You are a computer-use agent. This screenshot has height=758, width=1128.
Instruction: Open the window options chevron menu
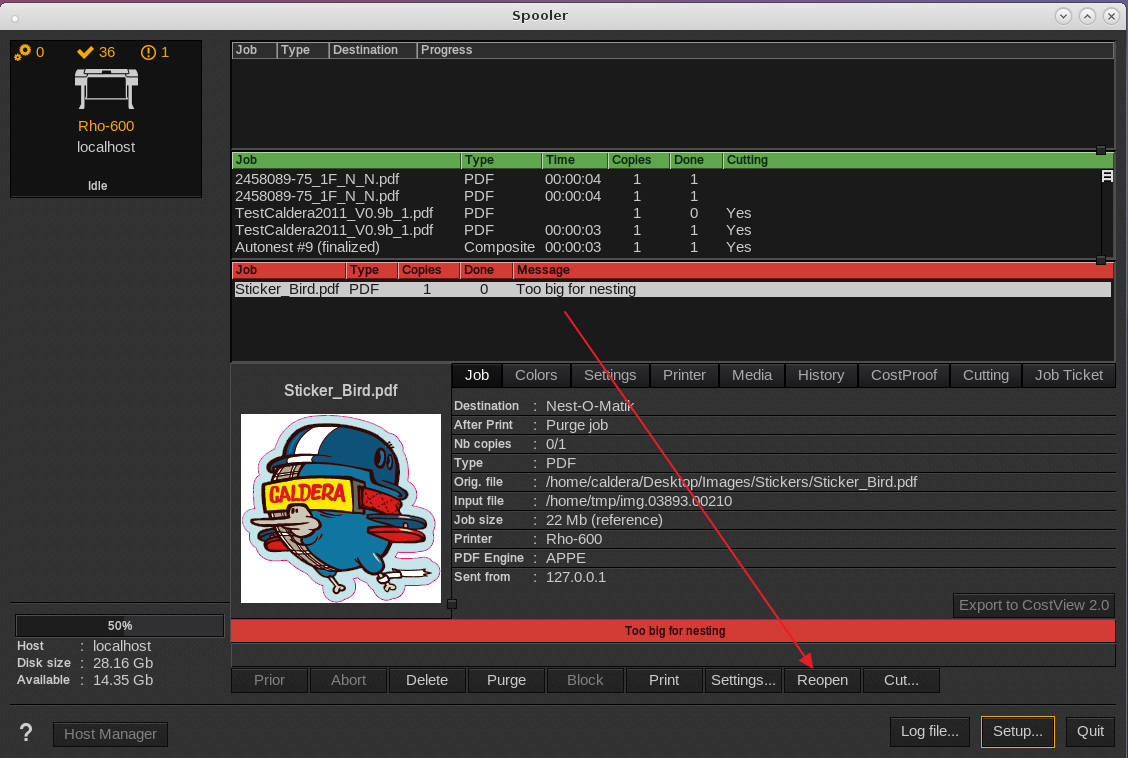[x=1062, y=15]
